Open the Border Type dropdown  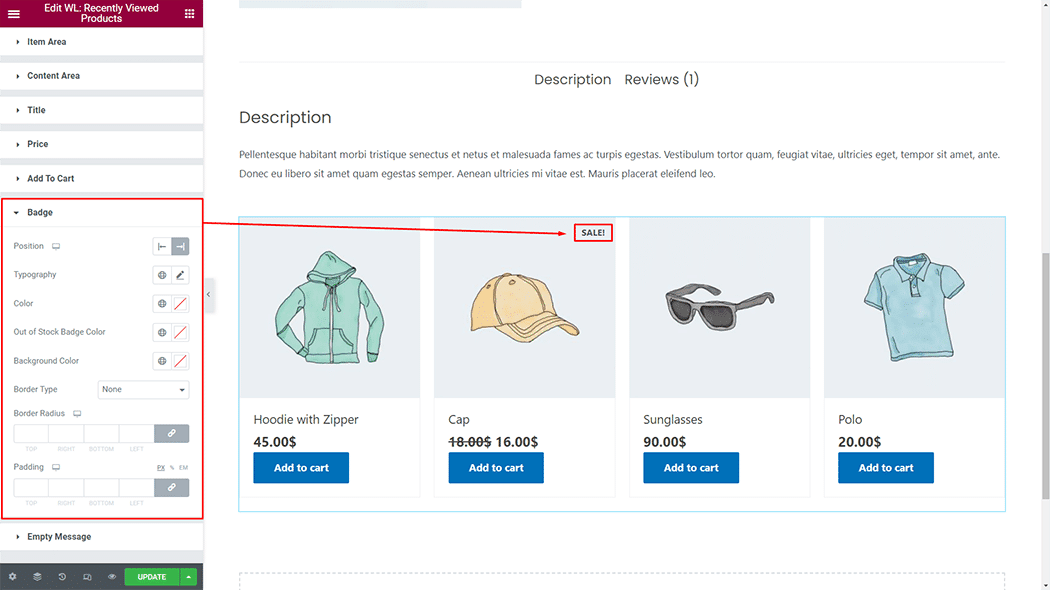pyautogui.click(x=143, y=390)
